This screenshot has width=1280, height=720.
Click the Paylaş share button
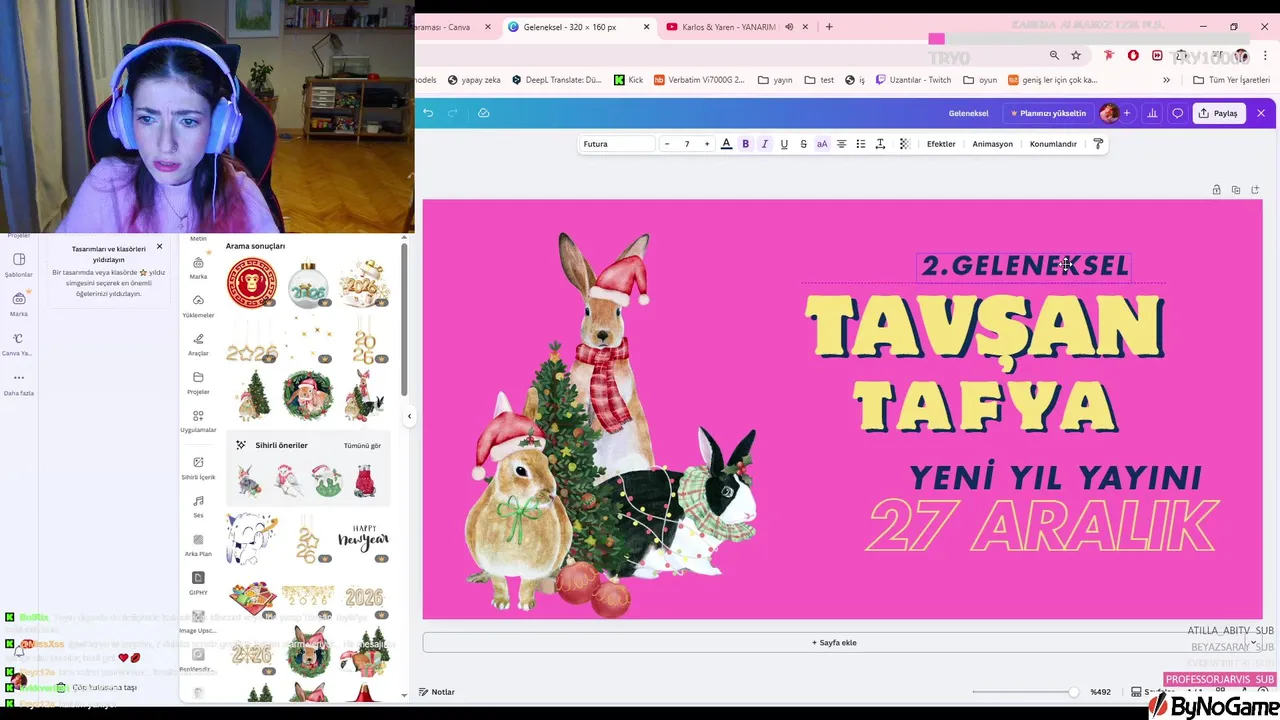tap(1219, 113)
